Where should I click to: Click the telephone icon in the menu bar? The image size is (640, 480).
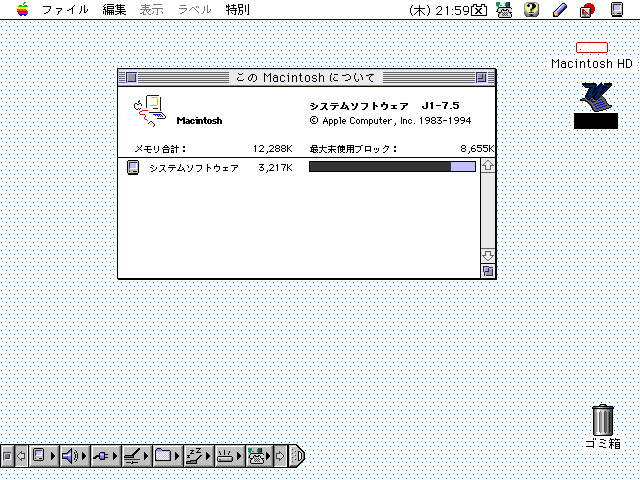[x=504, y=10]
